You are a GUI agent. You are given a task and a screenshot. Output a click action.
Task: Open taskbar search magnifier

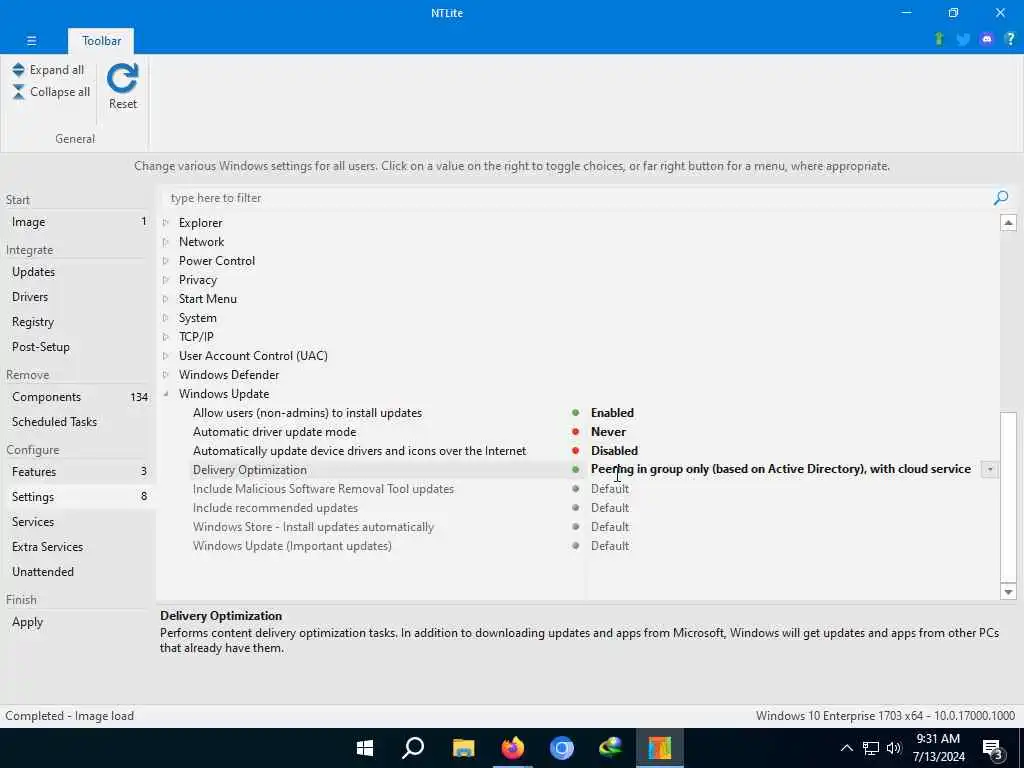413,748
